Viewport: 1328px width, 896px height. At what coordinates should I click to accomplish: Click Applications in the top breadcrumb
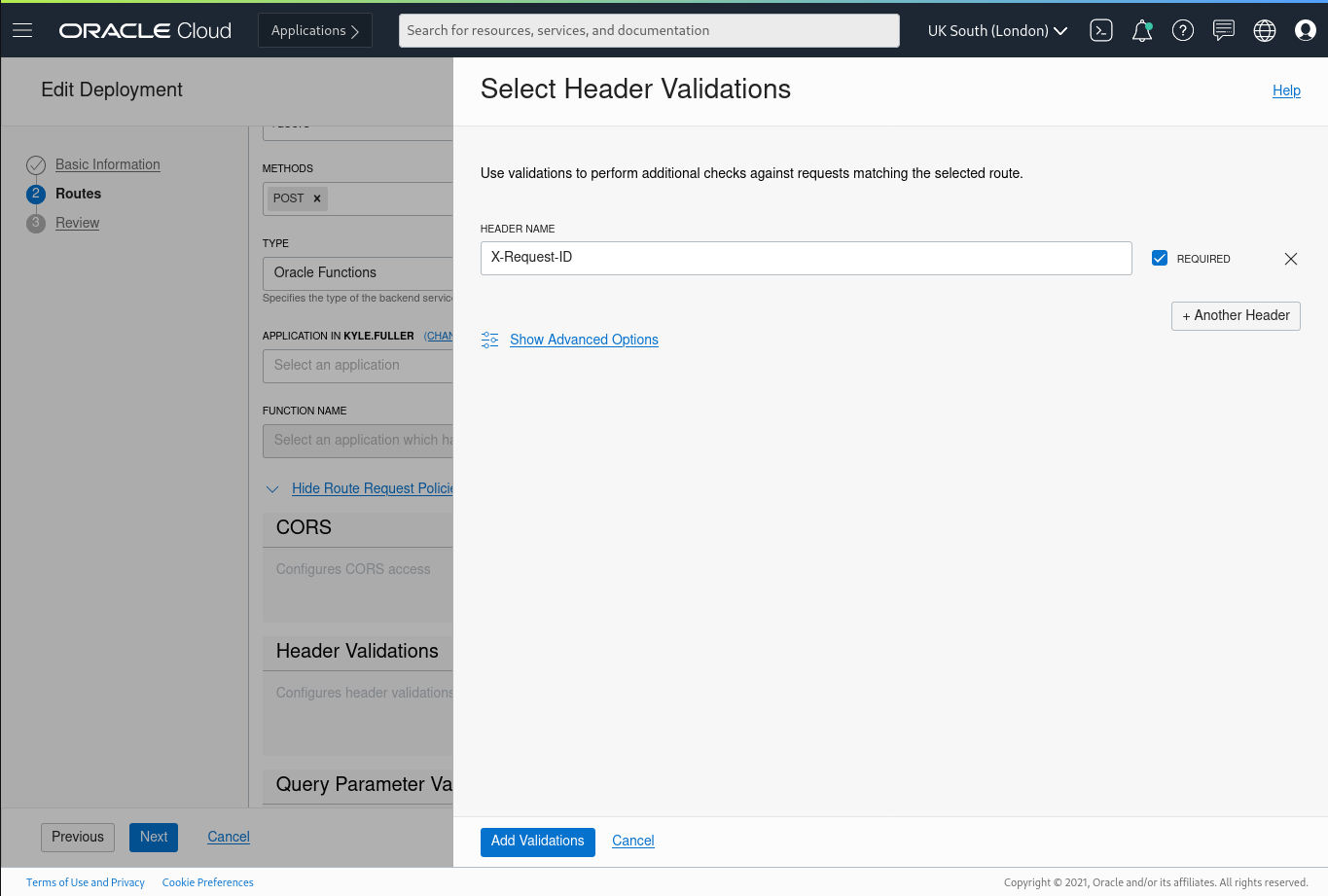(308, 30)
